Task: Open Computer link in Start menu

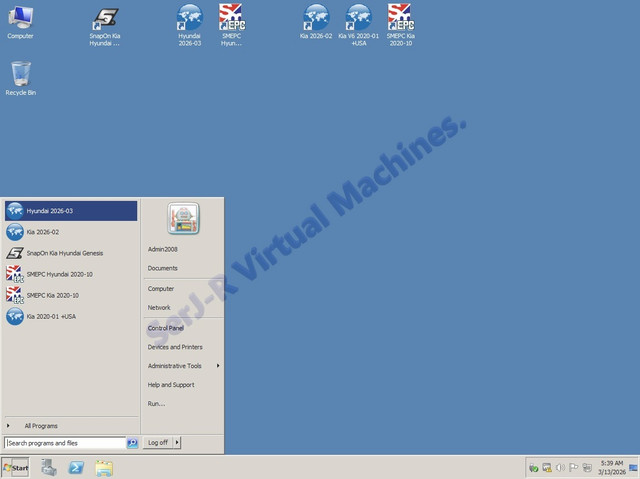Action: (x=161, y=288)
